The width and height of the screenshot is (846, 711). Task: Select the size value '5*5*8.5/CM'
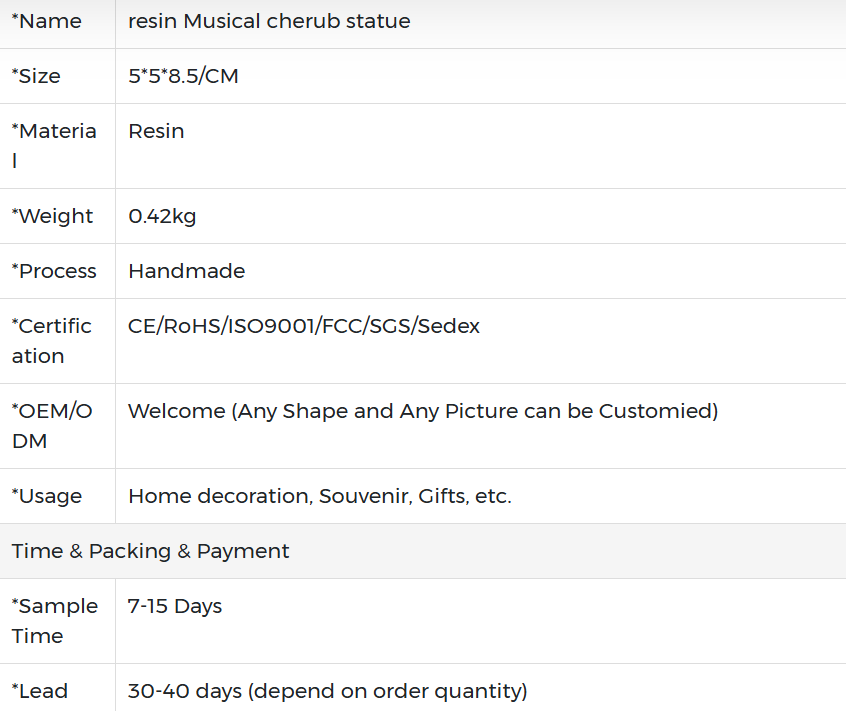point(183,76)
